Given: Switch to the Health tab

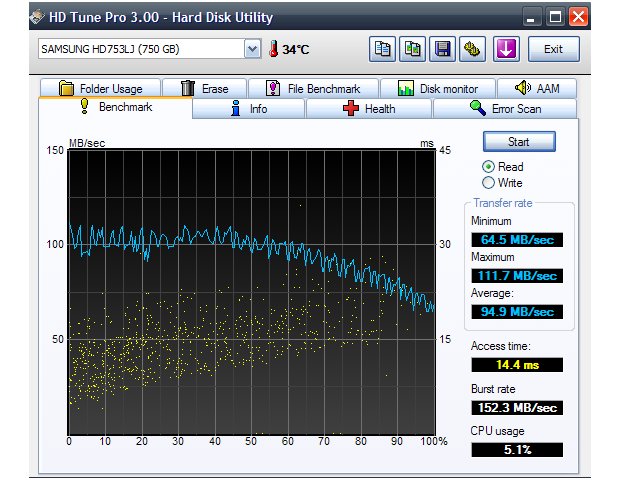Looking at the screenshot, I should [369, 108].
